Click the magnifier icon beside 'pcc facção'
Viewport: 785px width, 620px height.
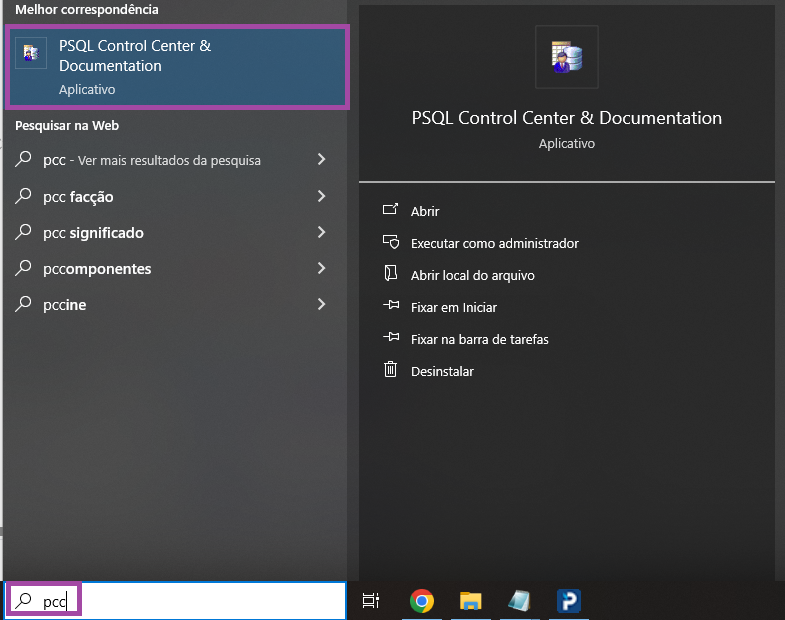click(x=23, y=196)
